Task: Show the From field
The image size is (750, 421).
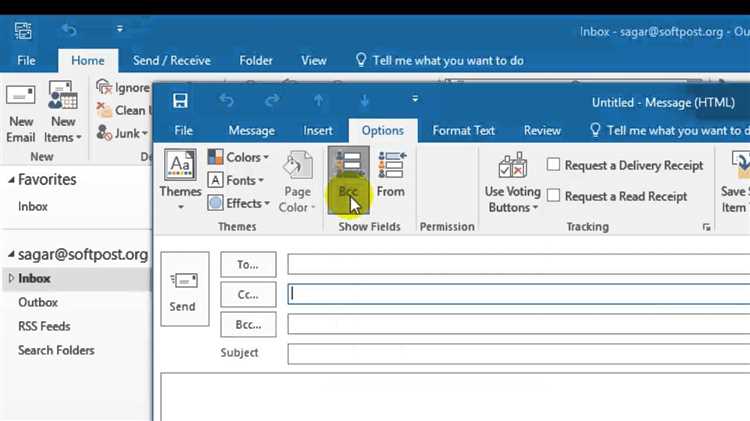Action: [x=391, y=175]
